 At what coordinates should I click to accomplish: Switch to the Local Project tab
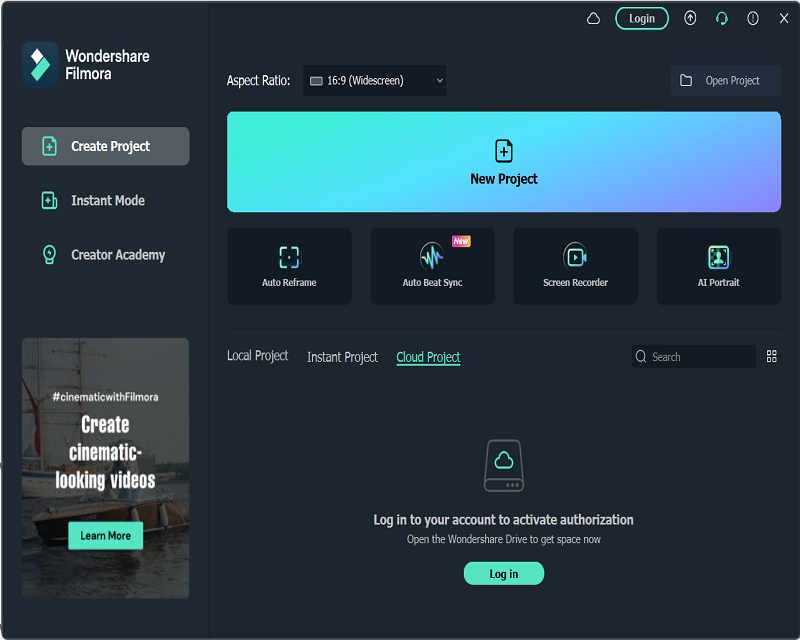coord(258,356)
